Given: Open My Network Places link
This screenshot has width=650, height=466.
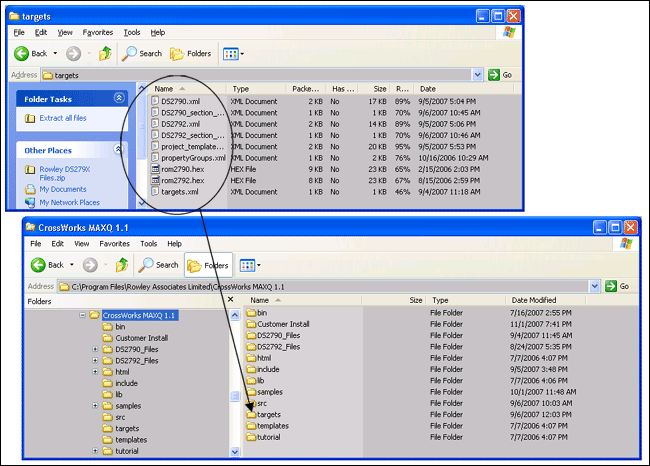Looking at the screenshot, I should pyautogui.click(x=70, y=202).
